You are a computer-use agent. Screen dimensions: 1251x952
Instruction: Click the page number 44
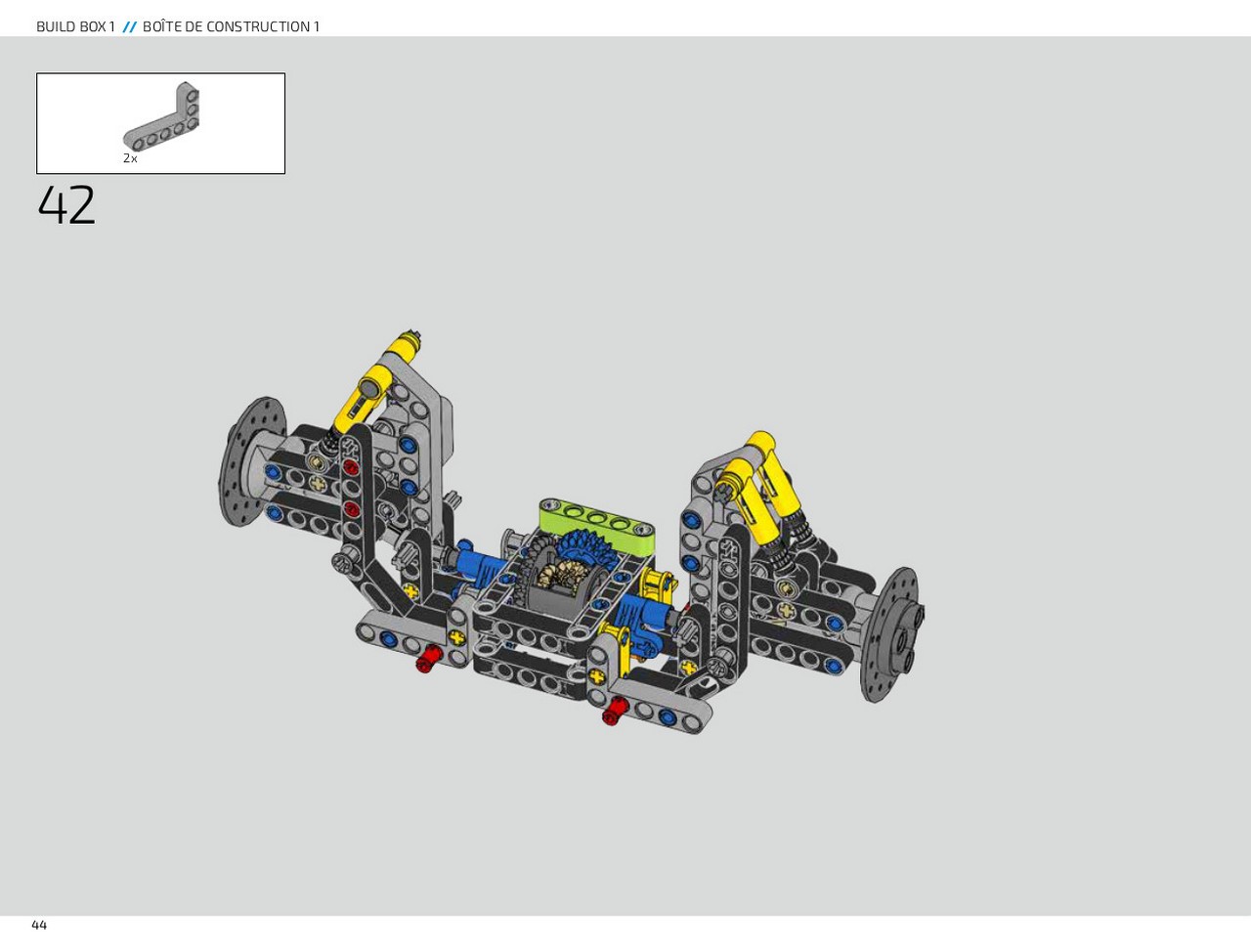point(39,925)
